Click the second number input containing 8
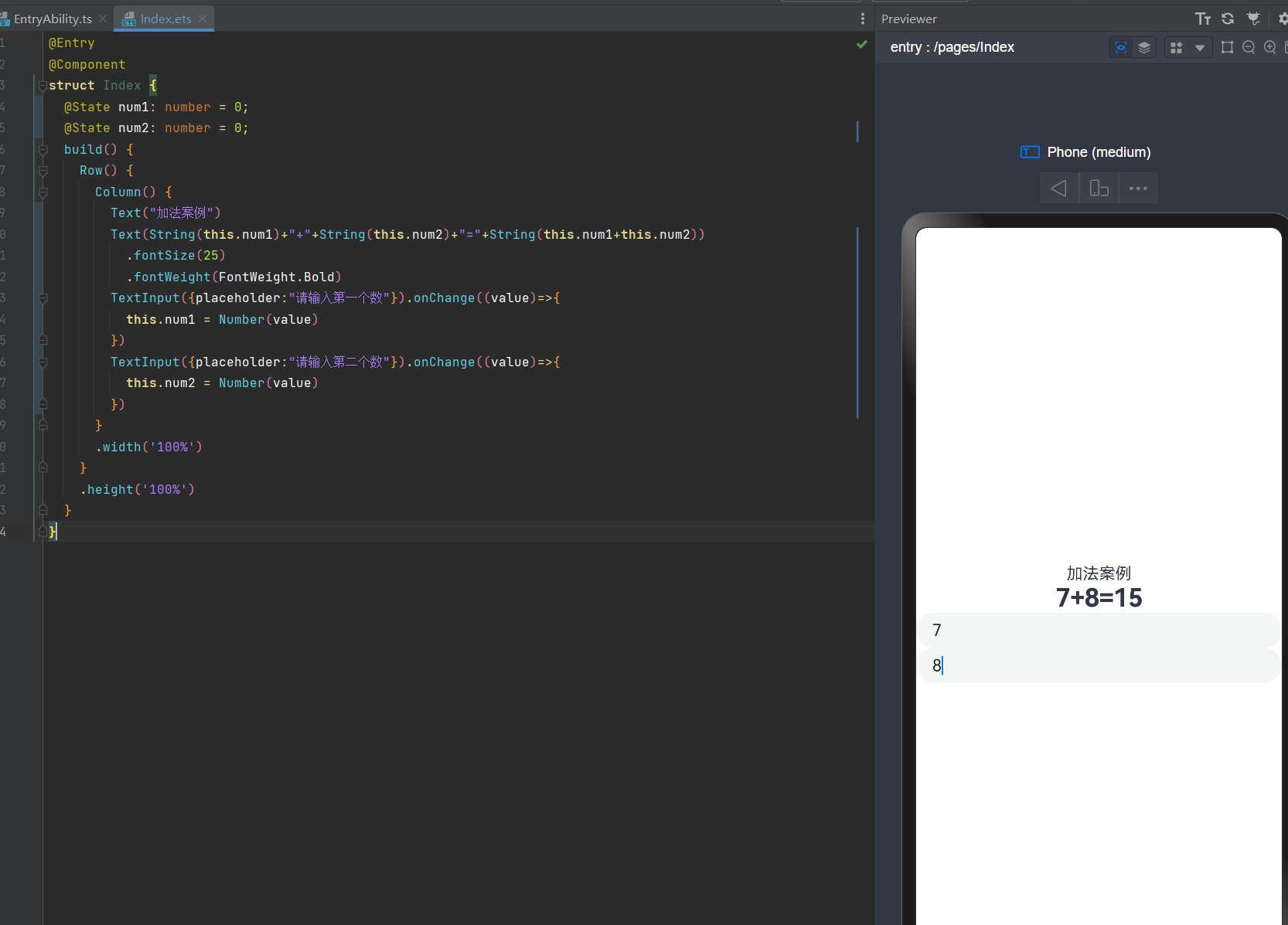 pos(1098,665)
